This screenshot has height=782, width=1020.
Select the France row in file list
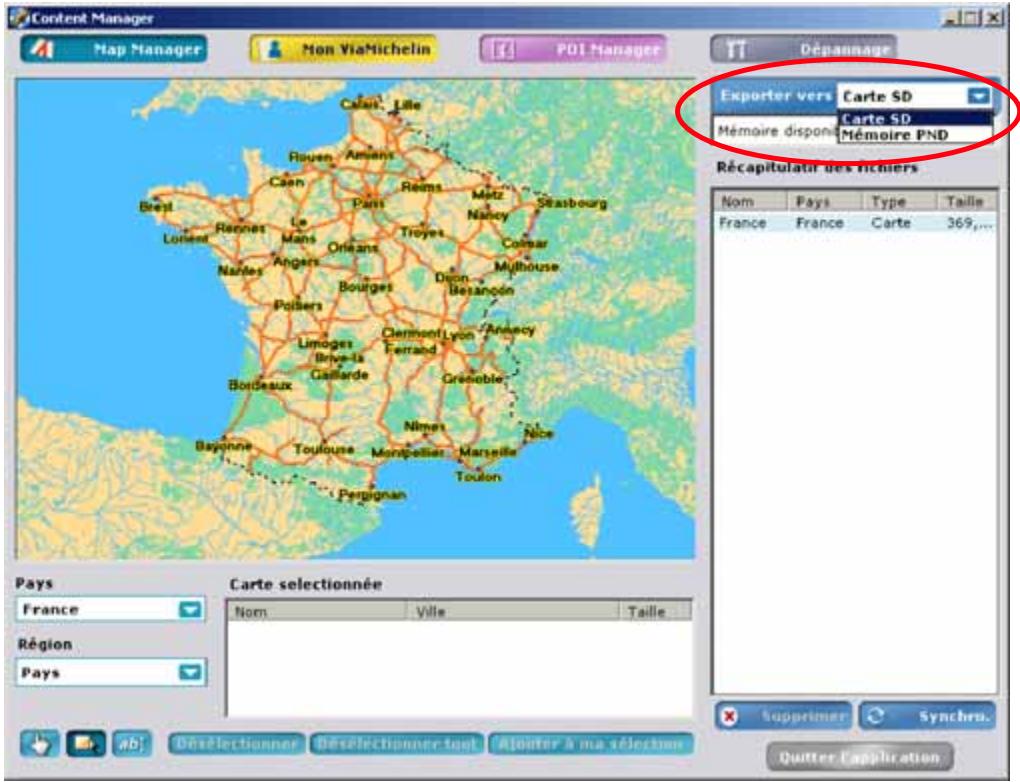pos(855,222)
